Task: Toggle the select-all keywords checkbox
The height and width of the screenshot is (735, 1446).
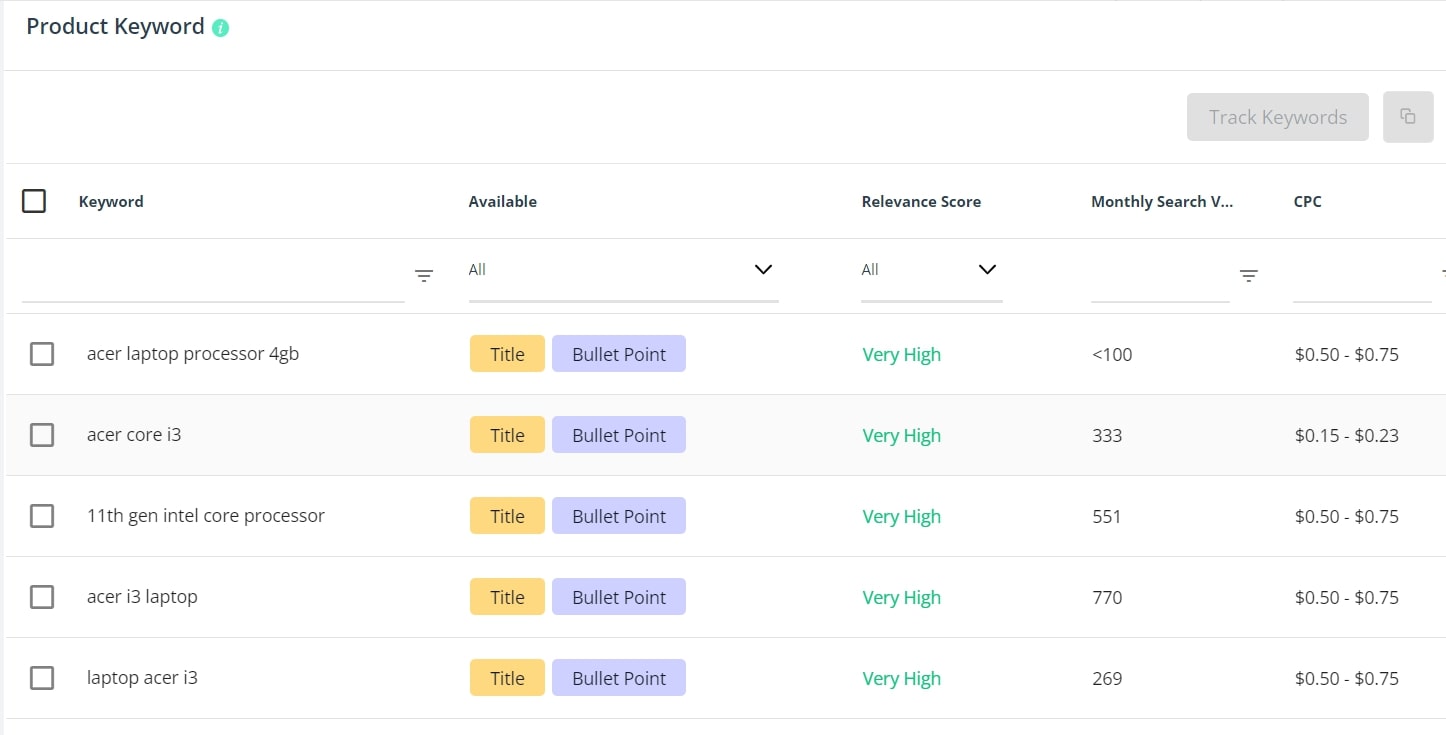Action: click(34, 201)
